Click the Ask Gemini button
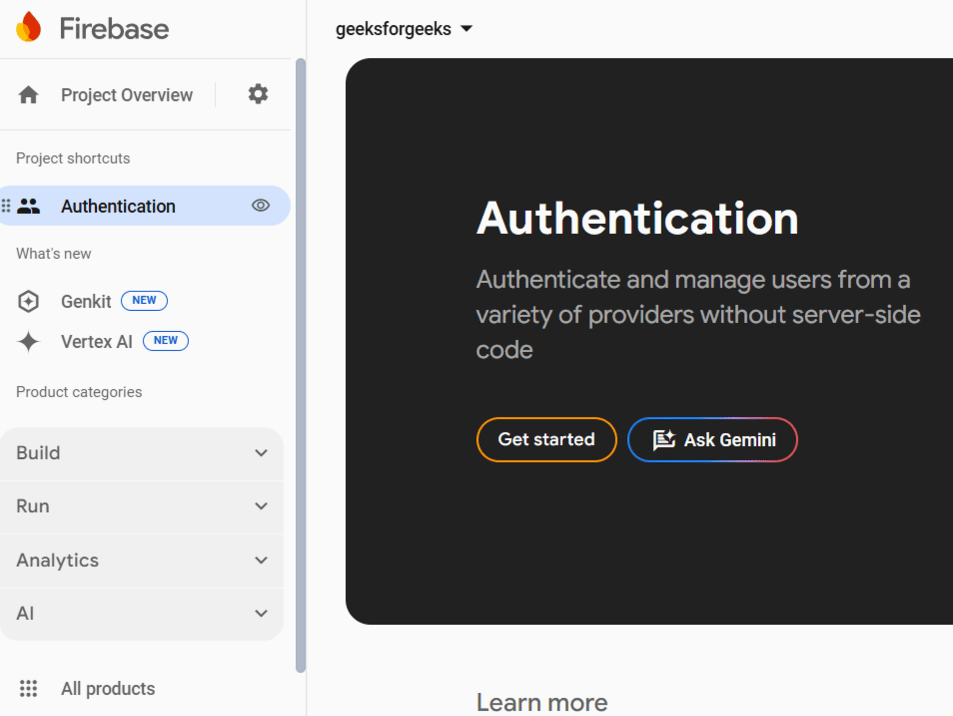Viewport: 953px width, 716px height. [712, 440]
